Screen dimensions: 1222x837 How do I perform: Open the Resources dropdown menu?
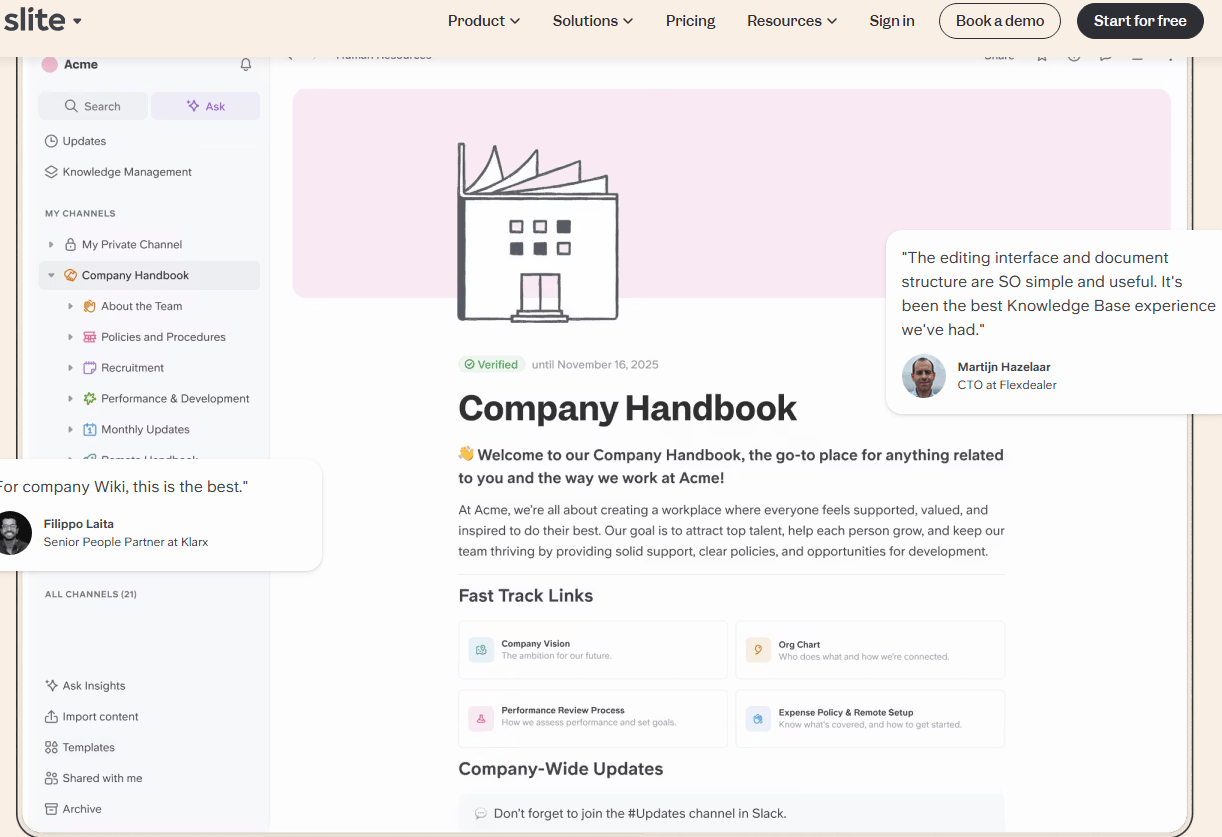[x=792, y=21]
